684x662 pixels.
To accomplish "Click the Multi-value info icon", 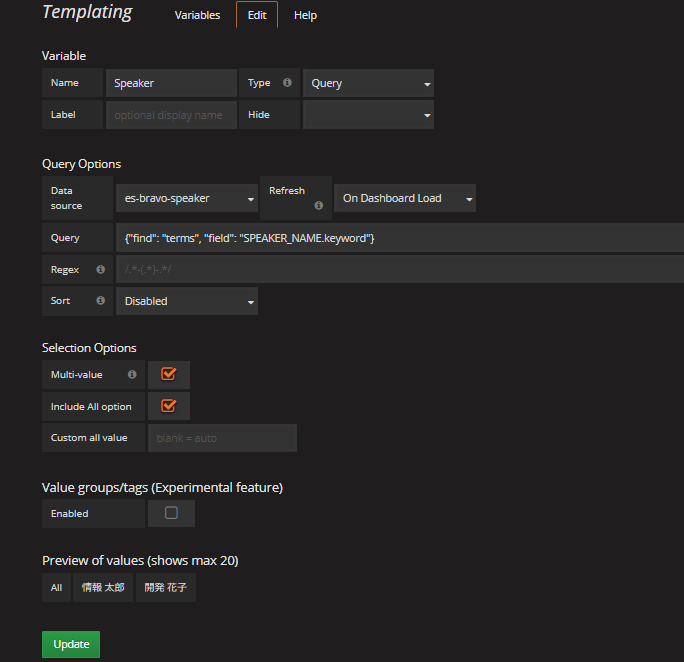I will pyautogui.click(x=132, y=375).
